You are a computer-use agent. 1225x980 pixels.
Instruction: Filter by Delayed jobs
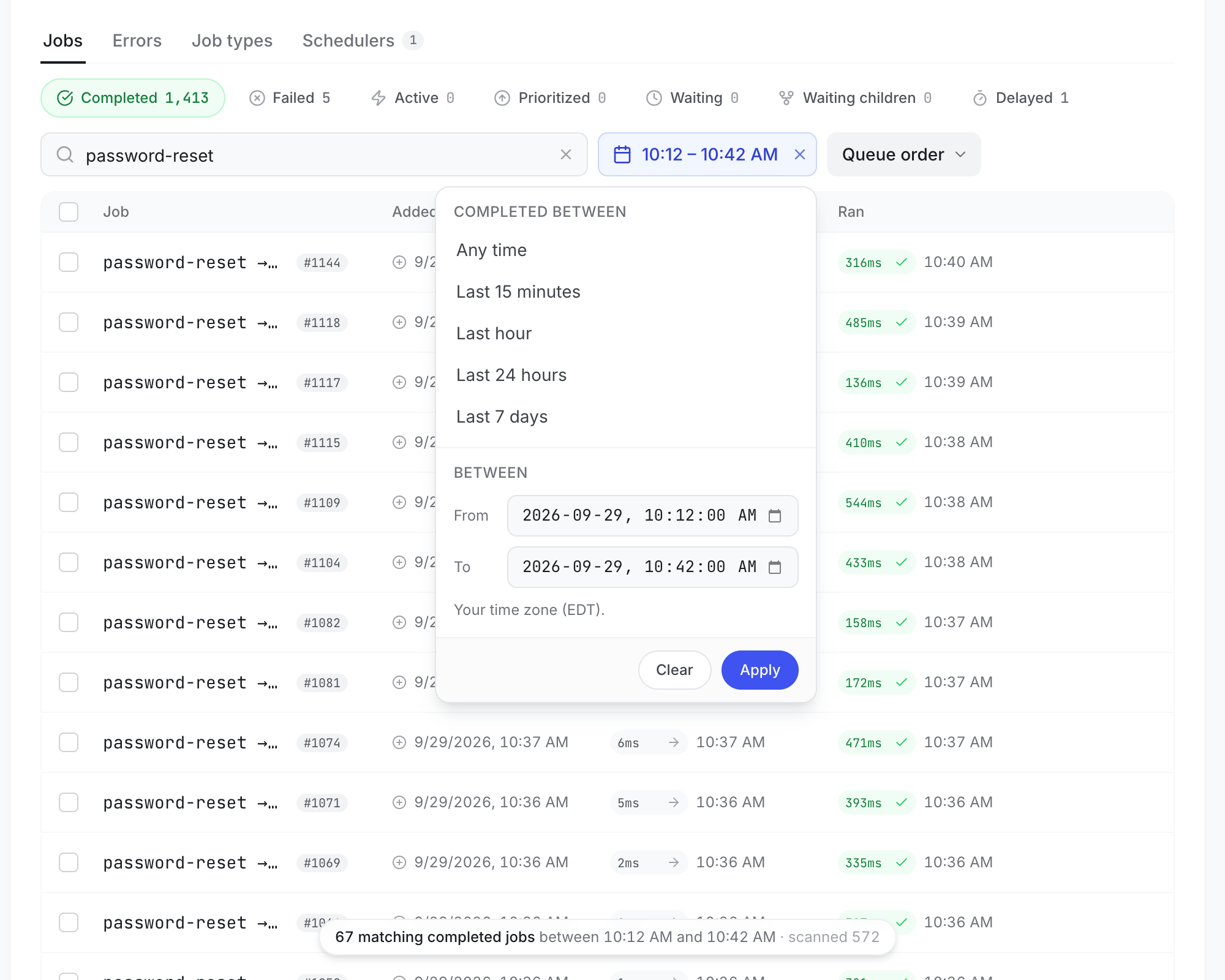[x=1021, y=98]
